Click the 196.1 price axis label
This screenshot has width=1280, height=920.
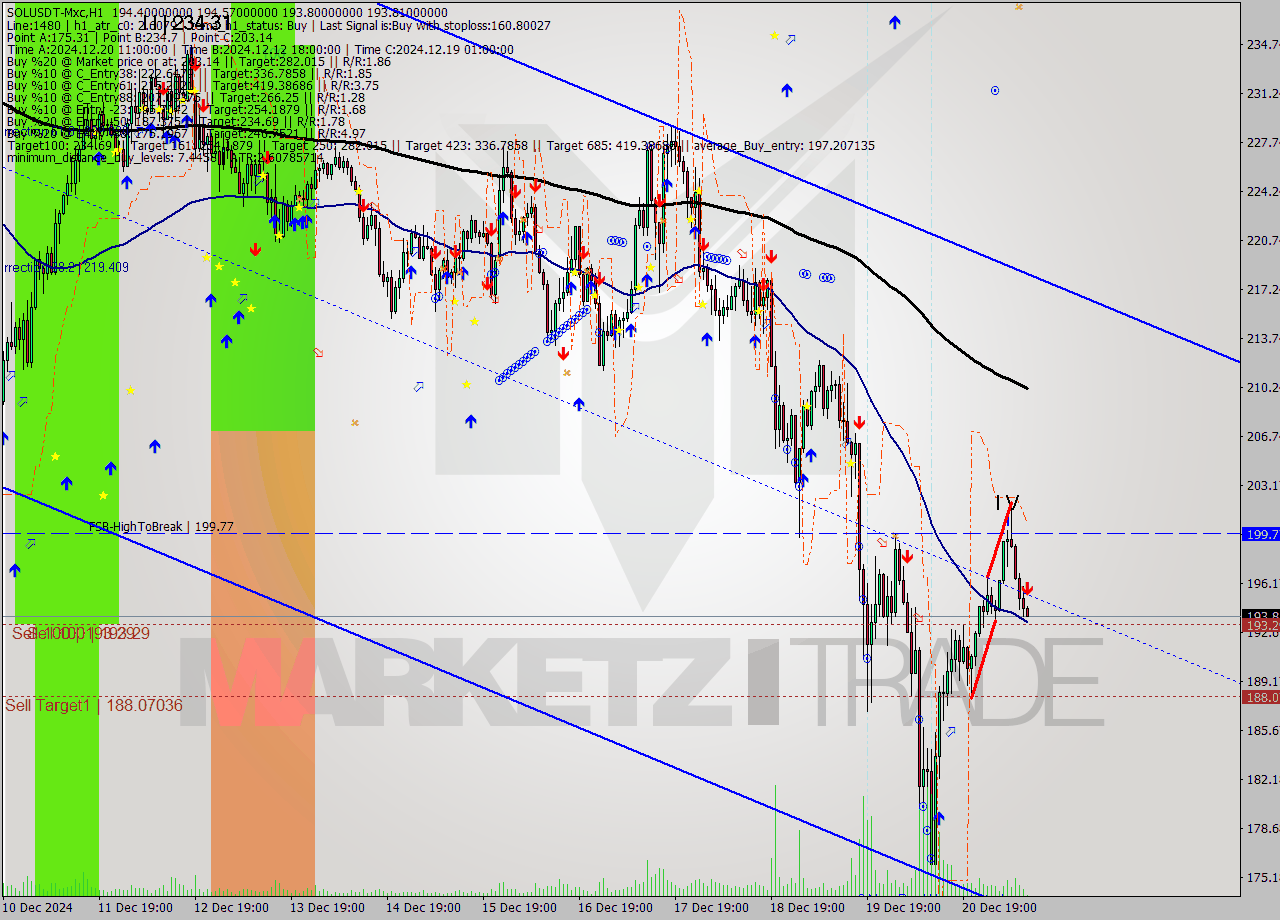tap(1263, 583)
